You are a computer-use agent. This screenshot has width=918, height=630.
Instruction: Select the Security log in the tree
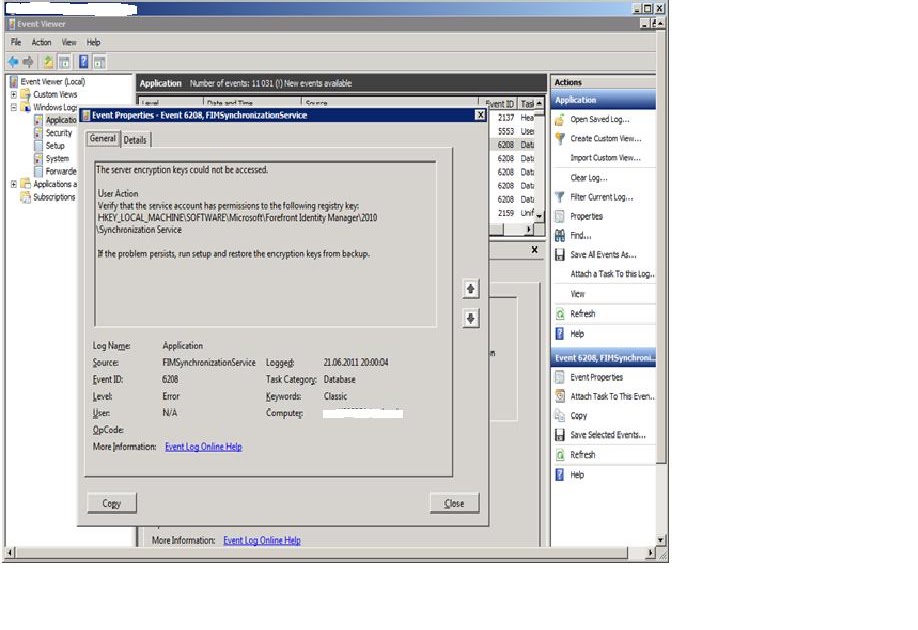[x=61, y=132]
